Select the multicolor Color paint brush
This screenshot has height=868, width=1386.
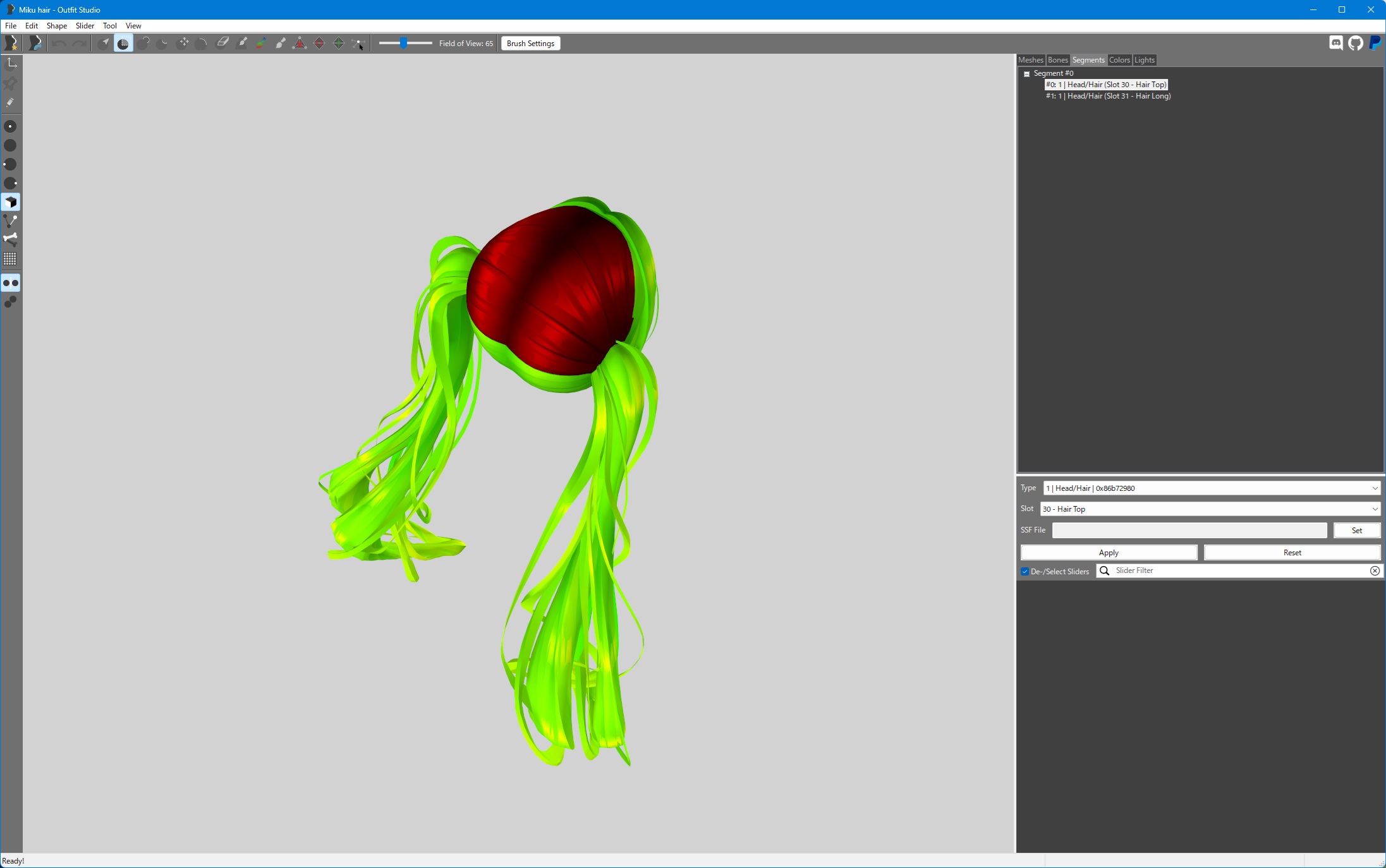(x=261, y=43)
